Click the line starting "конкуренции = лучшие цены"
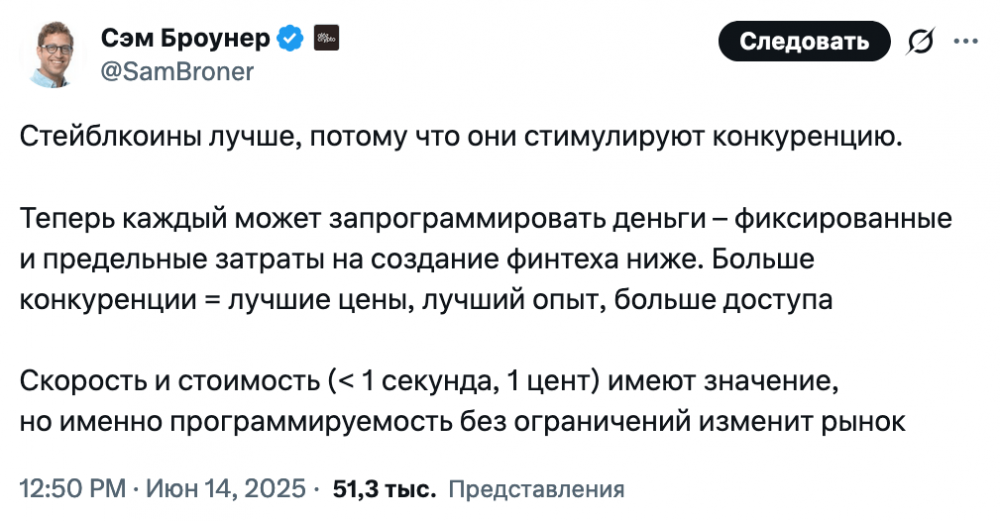 [426, 299]
